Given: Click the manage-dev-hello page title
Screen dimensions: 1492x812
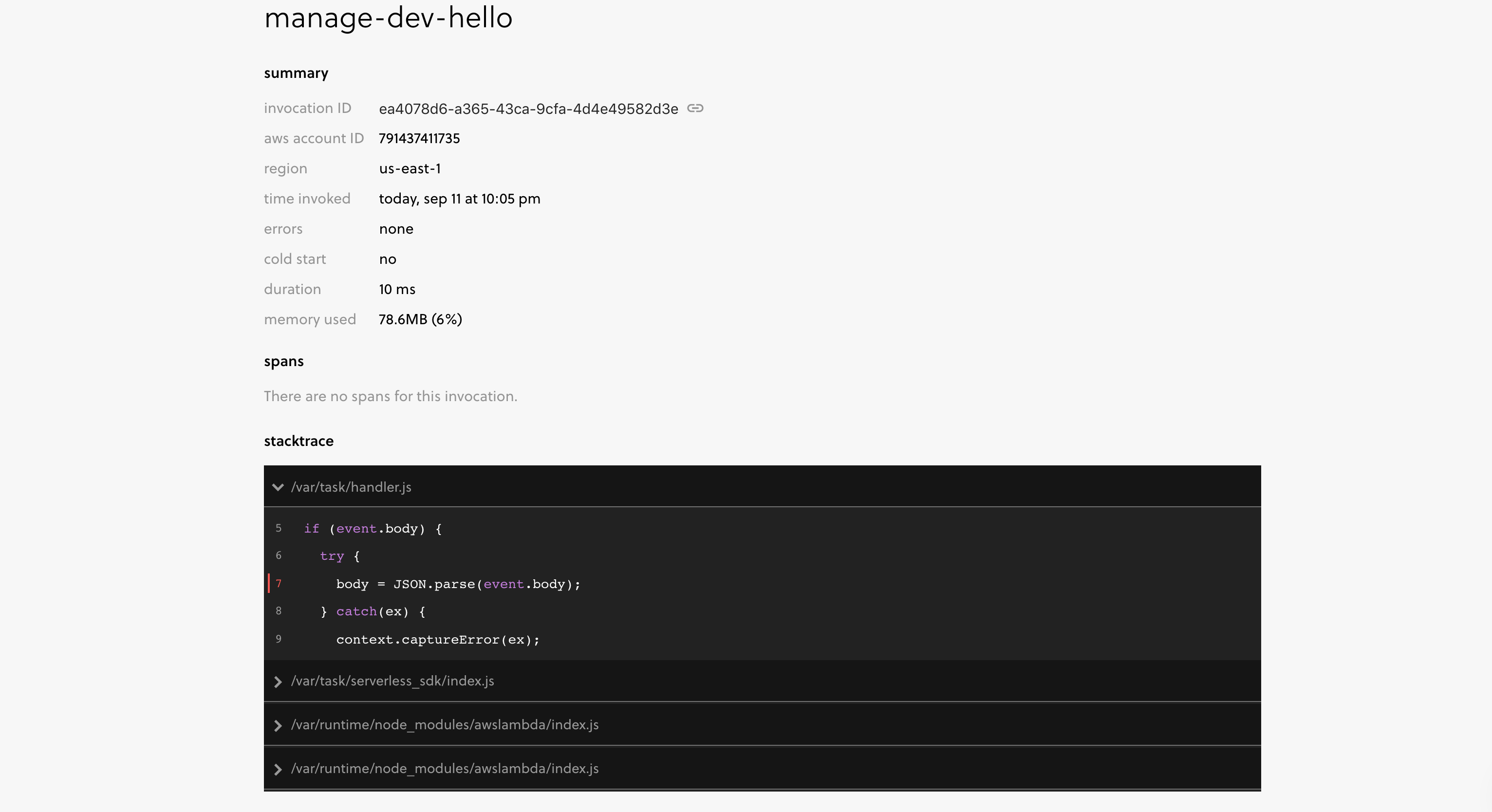Looking at the screenshot, I should (388, 18).
